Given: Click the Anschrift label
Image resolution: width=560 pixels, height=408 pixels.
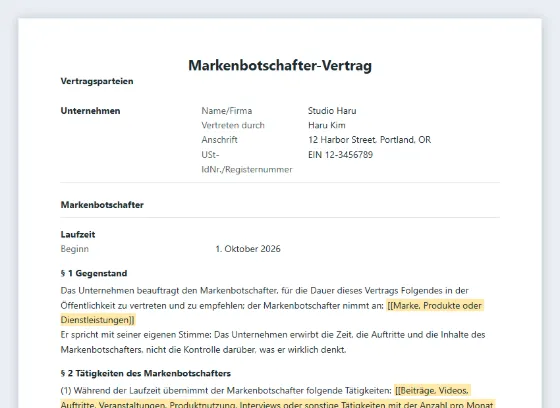Looking at the screenshot, I should tap(219, 140).
